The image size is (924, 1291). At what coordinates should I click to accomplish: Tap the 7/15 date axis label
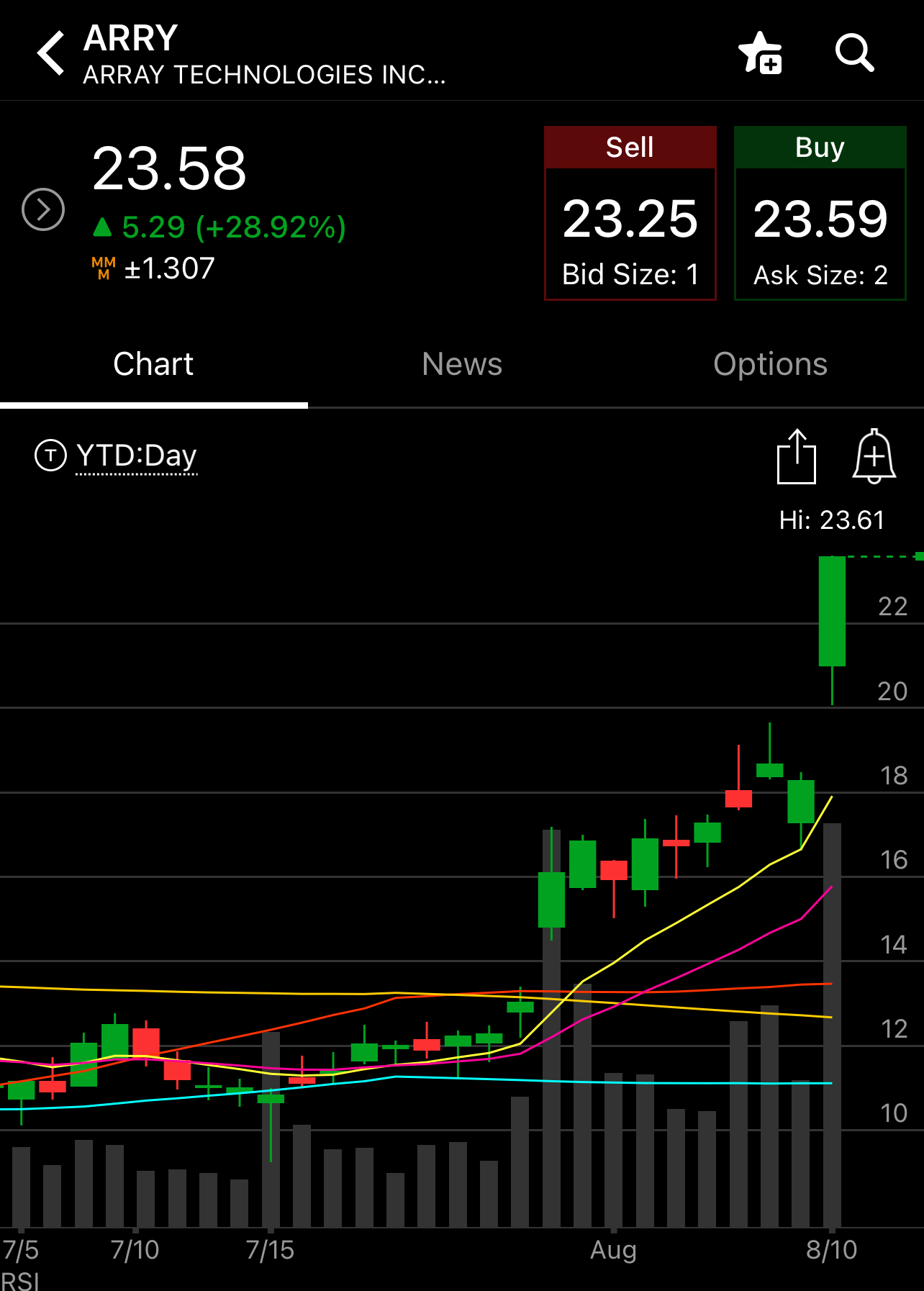[x=270, y=1250]
